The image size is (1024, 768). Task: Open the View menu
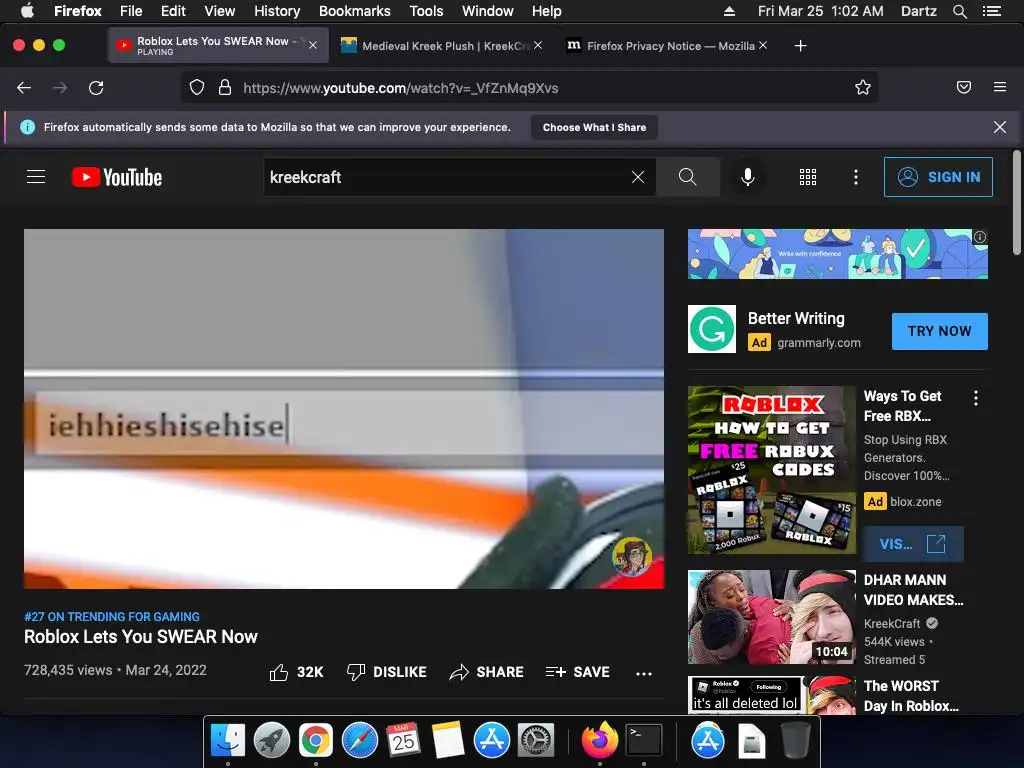click(x=219, y=11)
